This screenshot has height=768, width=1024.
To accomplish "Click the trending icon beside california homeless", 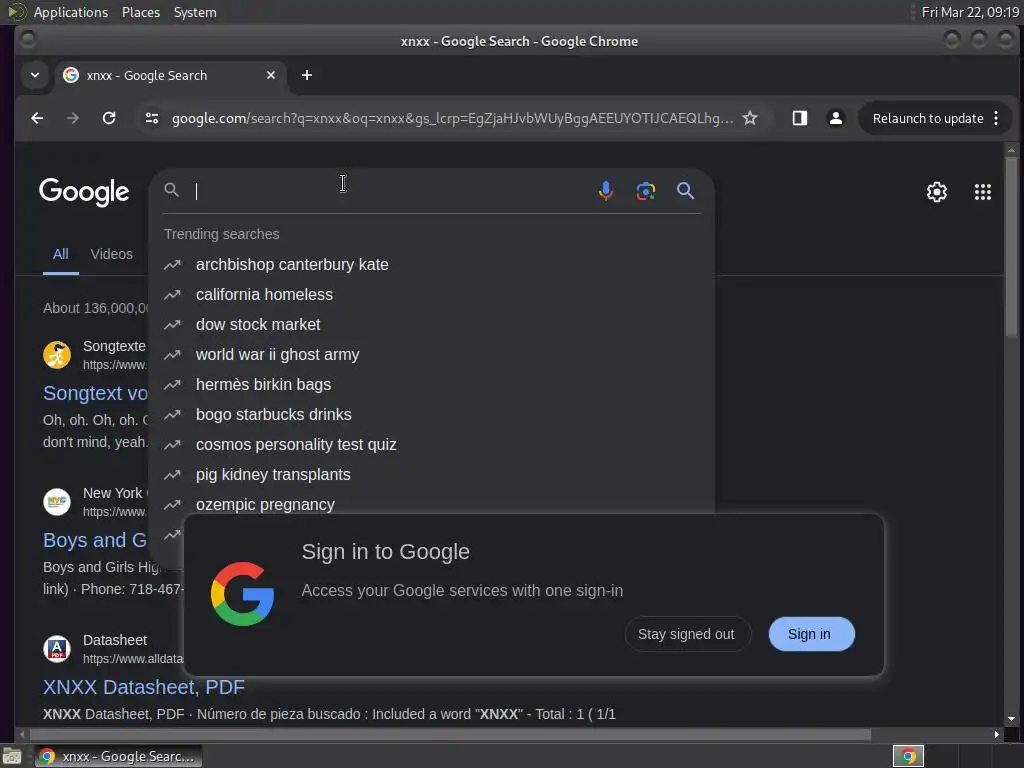I will pyautogui.click(x=172, y=295).
